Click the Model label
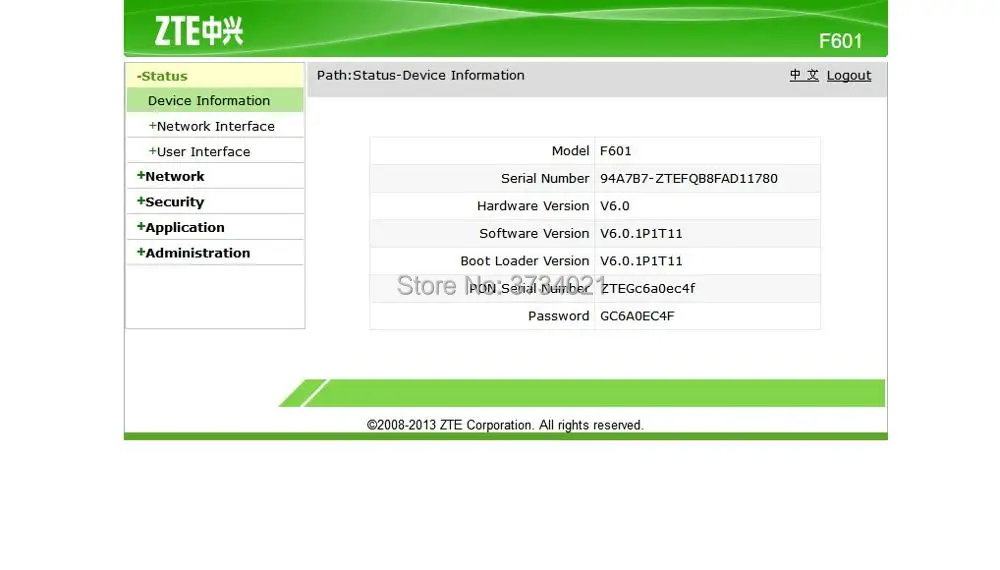Viewport: 1000px width, 570px height. (570, 151)
